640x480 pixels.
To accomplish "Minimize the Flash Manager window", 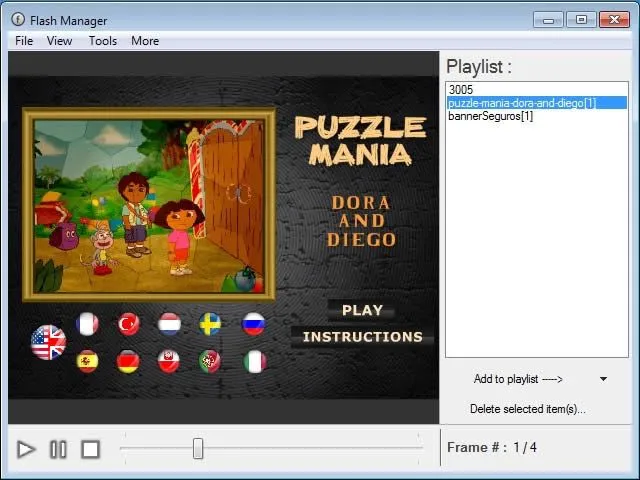I will pos(548,20).
